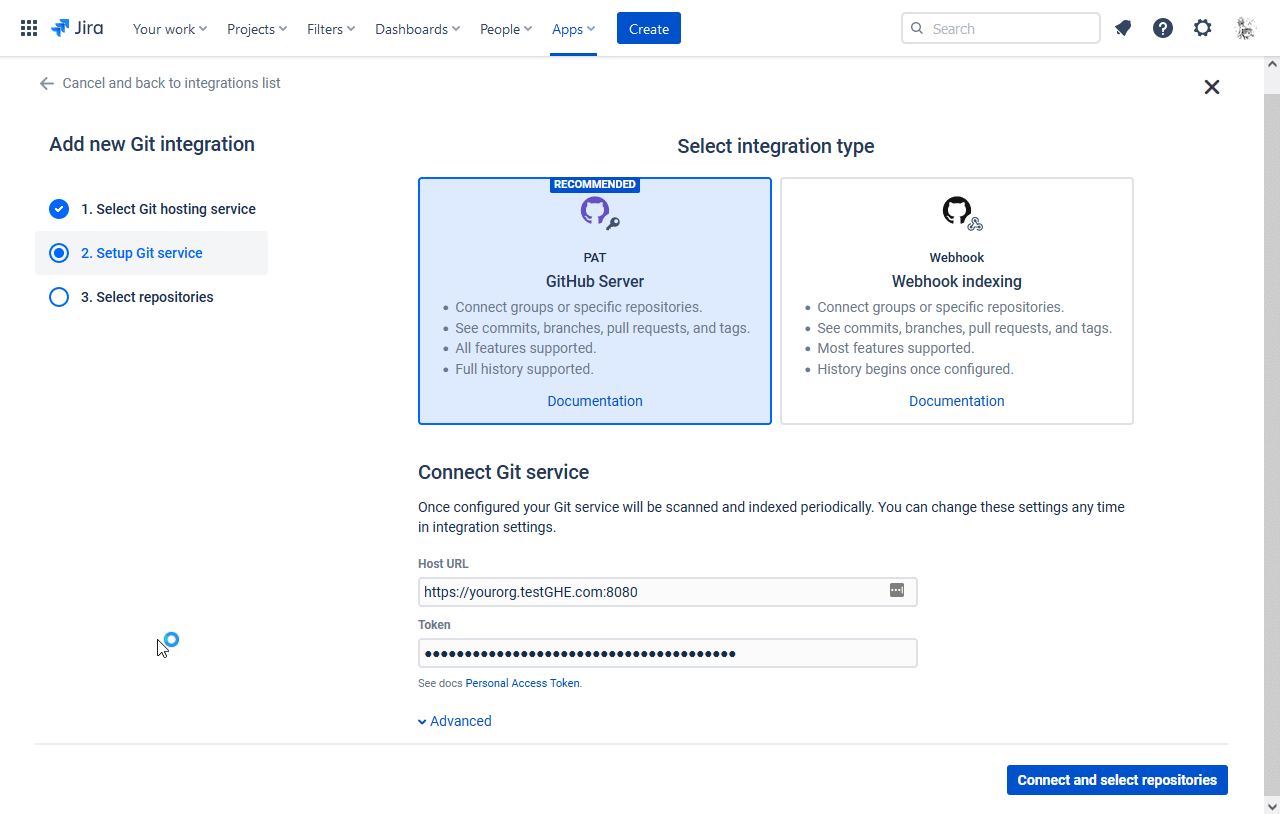The image size is (1280, 814).
Task: Close the integration wizard with X
Action: coord(1212,87)
